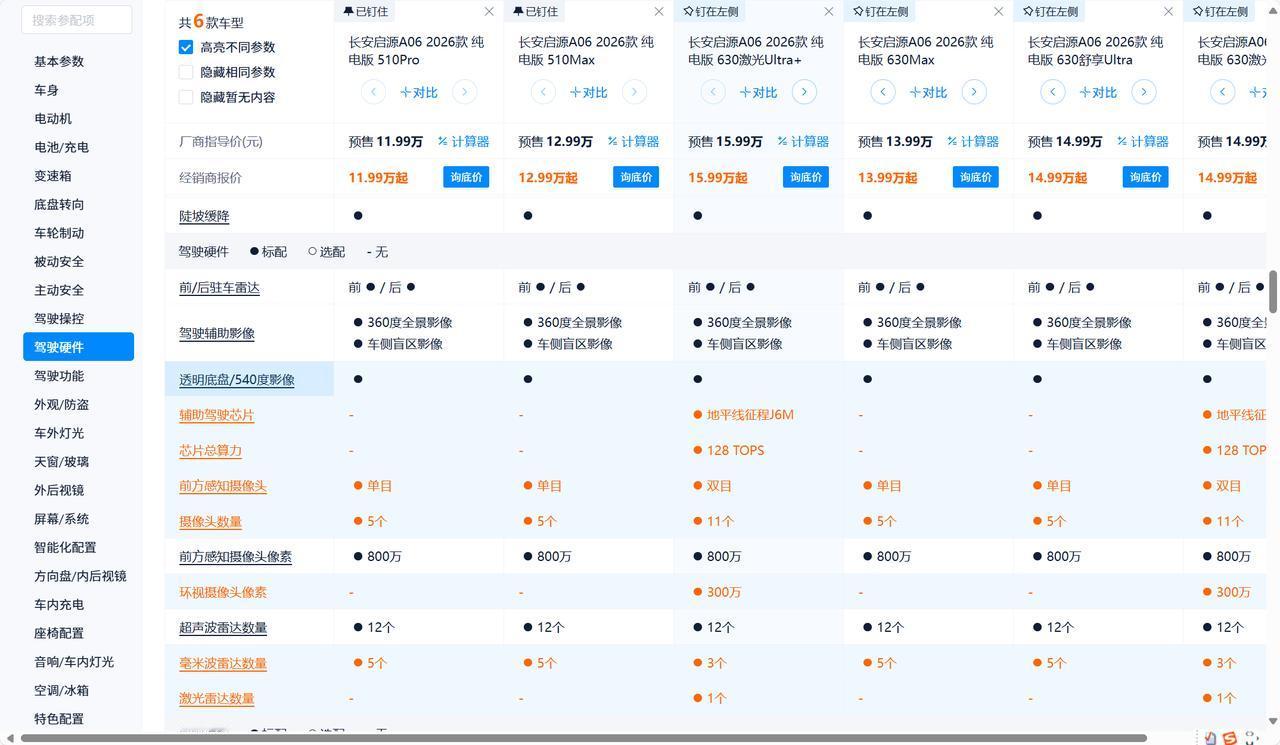Open 计算器 for the 12.99万 price
The image size is (1280, 745).
click(633, 142)
